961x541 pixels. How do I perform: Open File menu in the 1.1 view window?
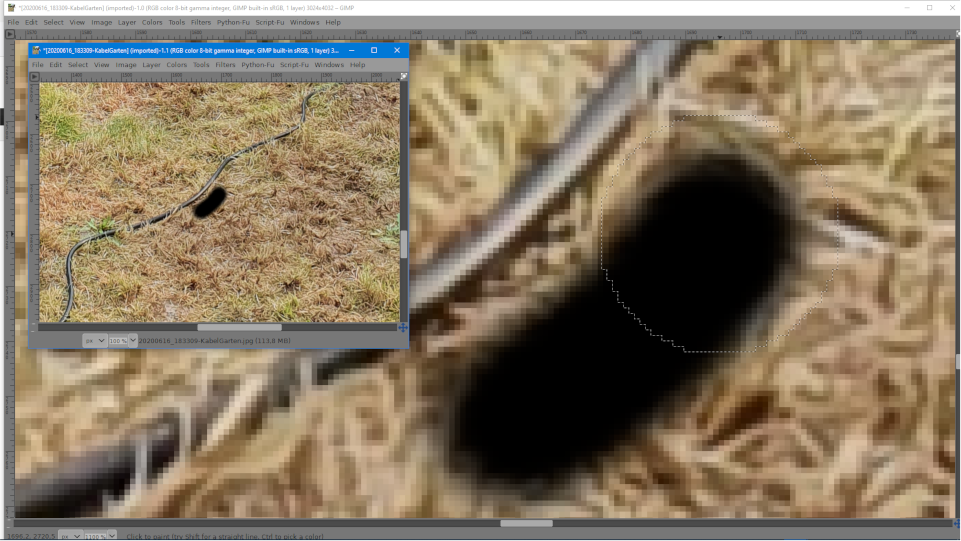pos(37,65)
